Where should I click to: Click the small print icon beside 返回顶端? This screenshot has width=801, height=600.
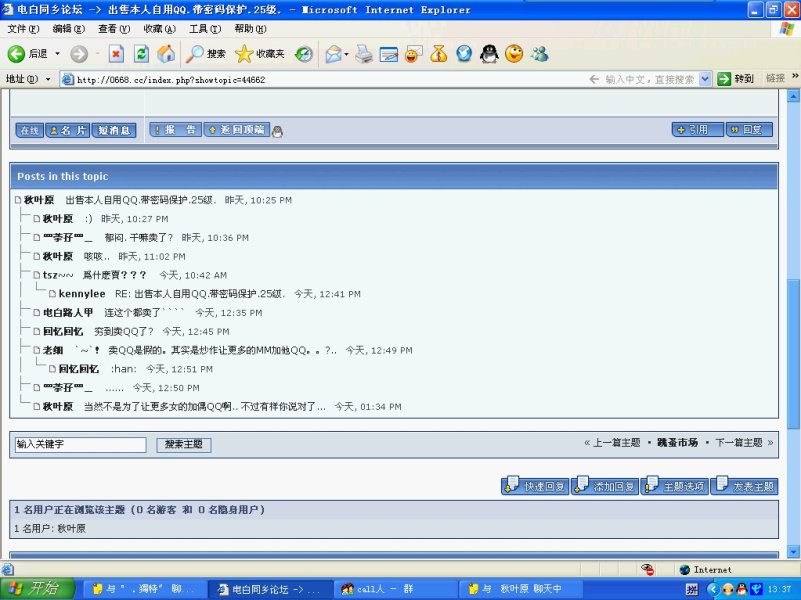[278, 130]
